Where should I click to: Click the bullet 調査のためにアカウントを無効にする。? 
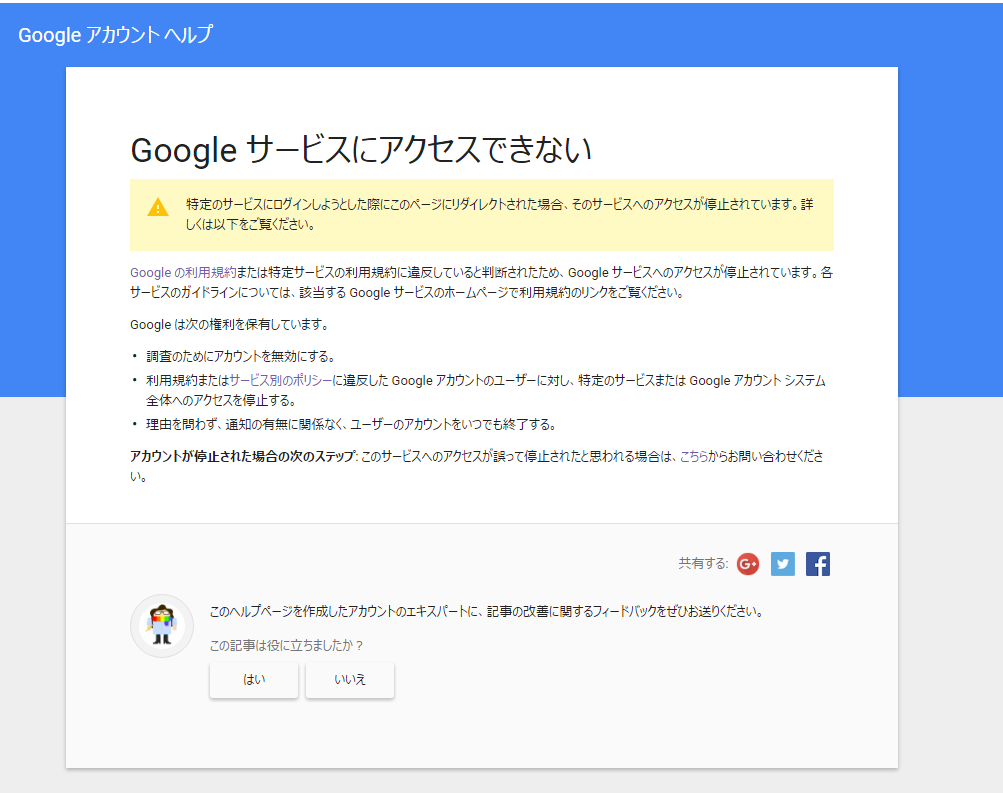click(x=241, y=356)
